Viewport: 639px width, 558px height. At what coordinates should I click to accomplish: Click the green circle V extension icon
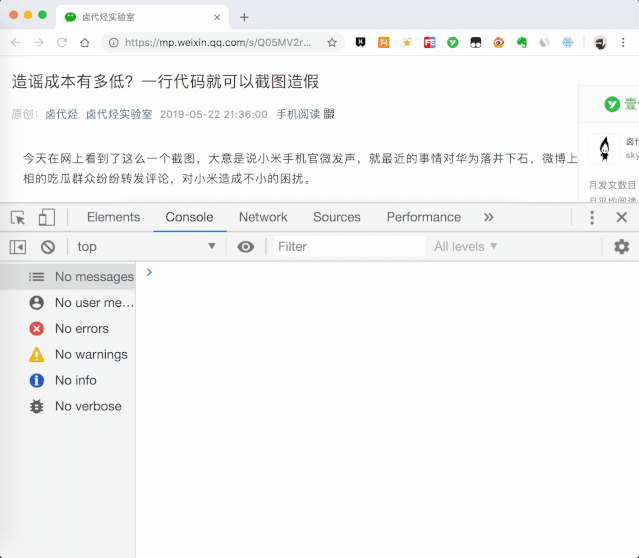pyautogui.click(x=453, y=42)
